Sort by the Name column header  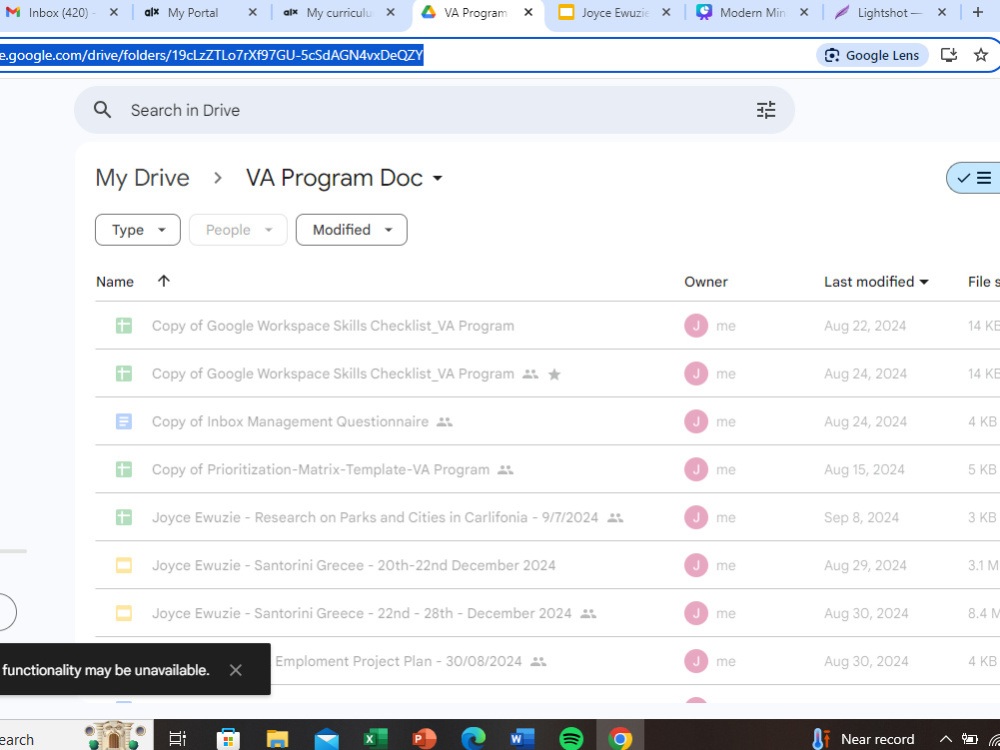115,282
